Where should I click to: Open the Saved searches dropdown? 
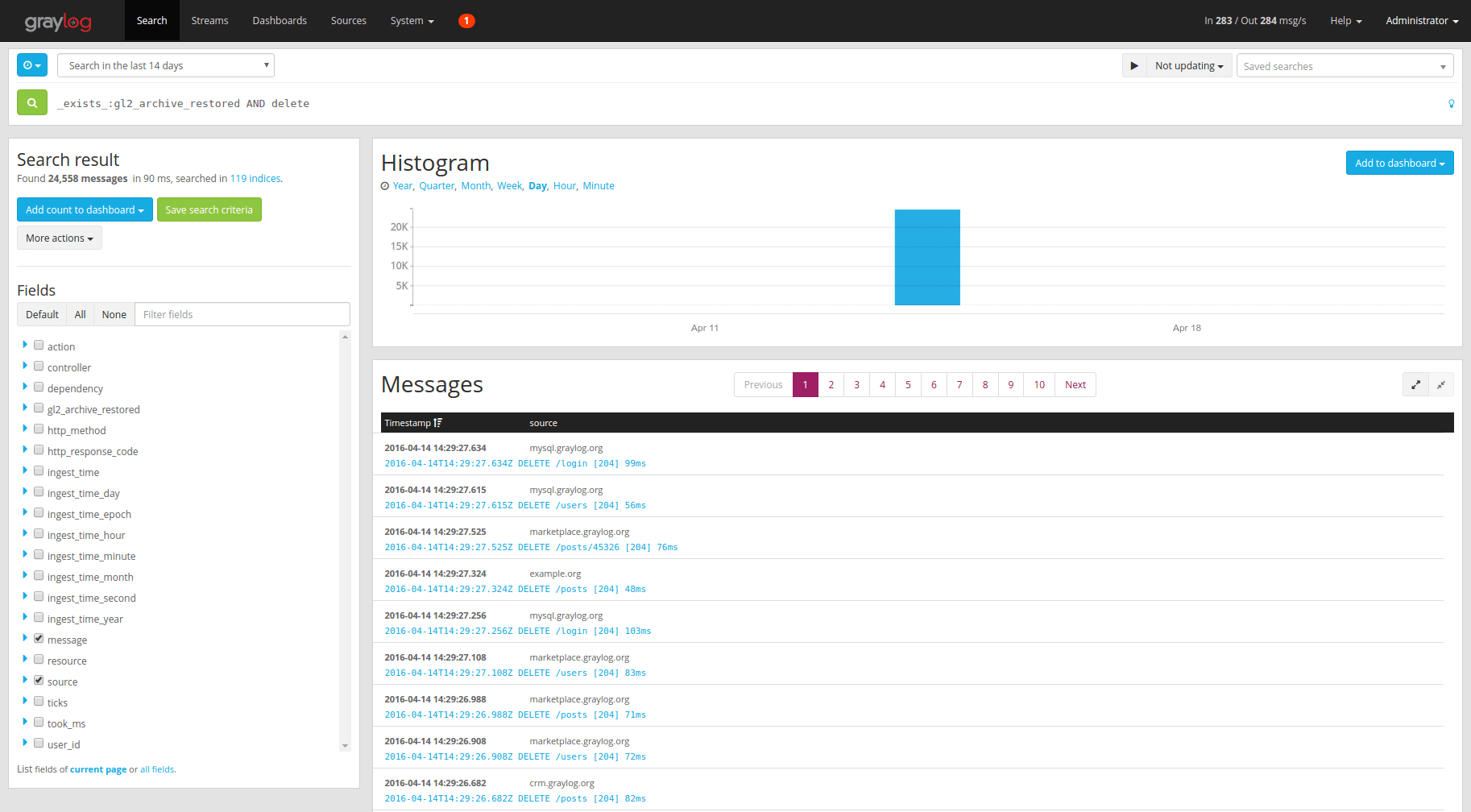pyautogui.click(x=1344, y=65)
